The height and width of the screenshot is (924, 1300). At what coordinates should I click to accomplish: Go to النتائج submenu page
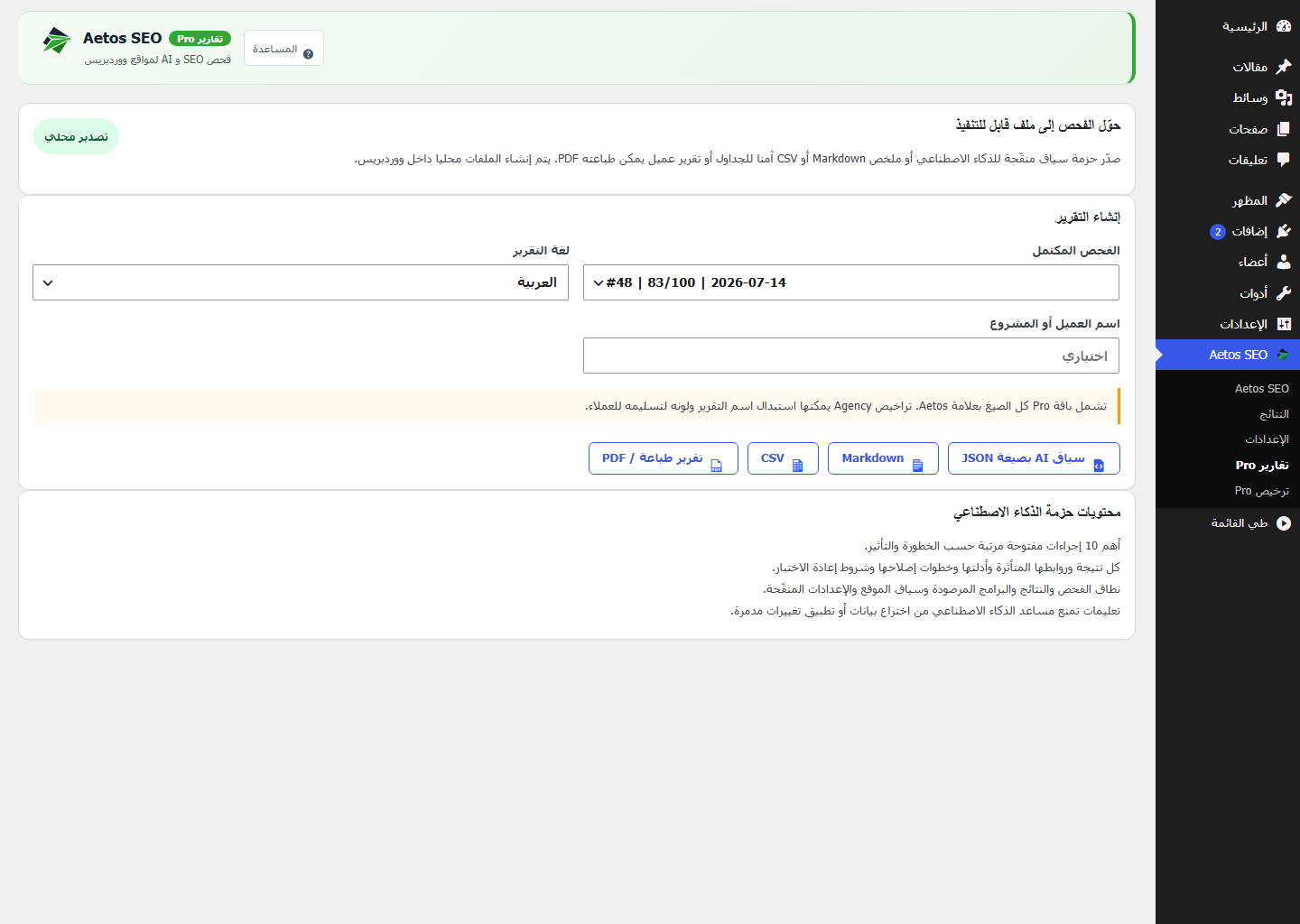pyautogui.click(x=1274, y=414)
